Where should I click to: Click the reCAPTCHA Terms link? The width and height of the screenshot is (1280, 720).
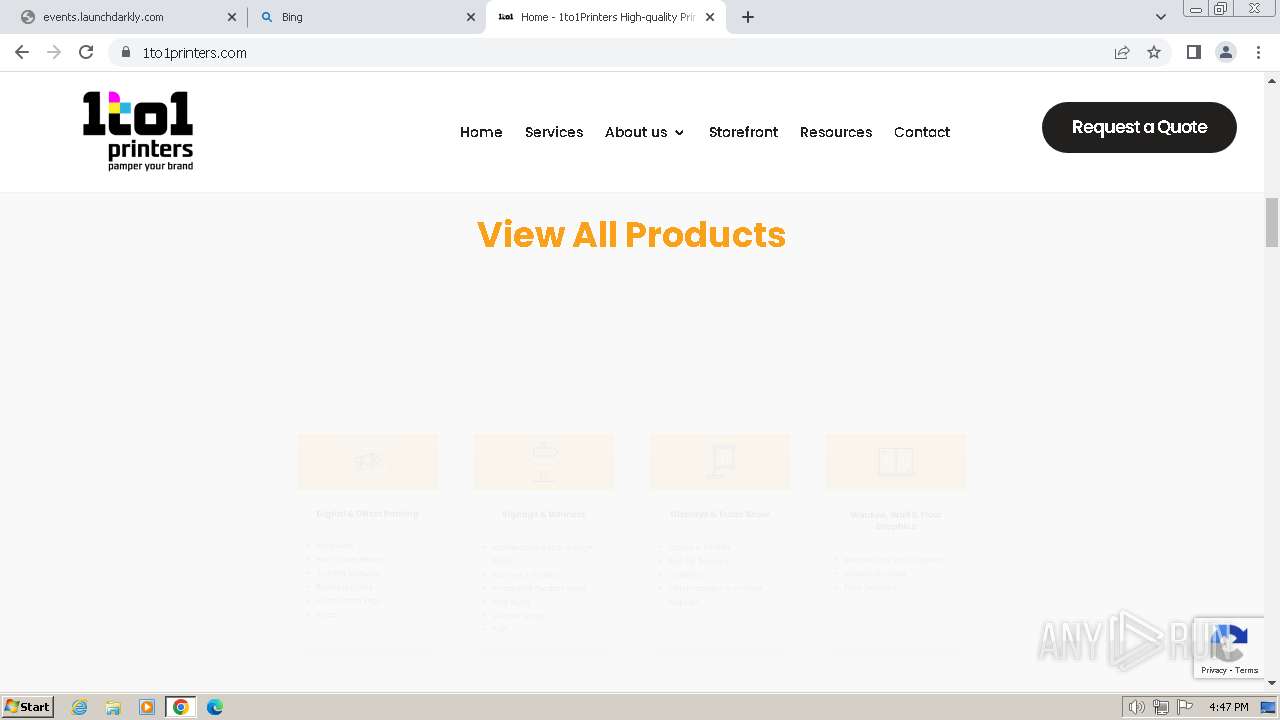pos(1246,670)
